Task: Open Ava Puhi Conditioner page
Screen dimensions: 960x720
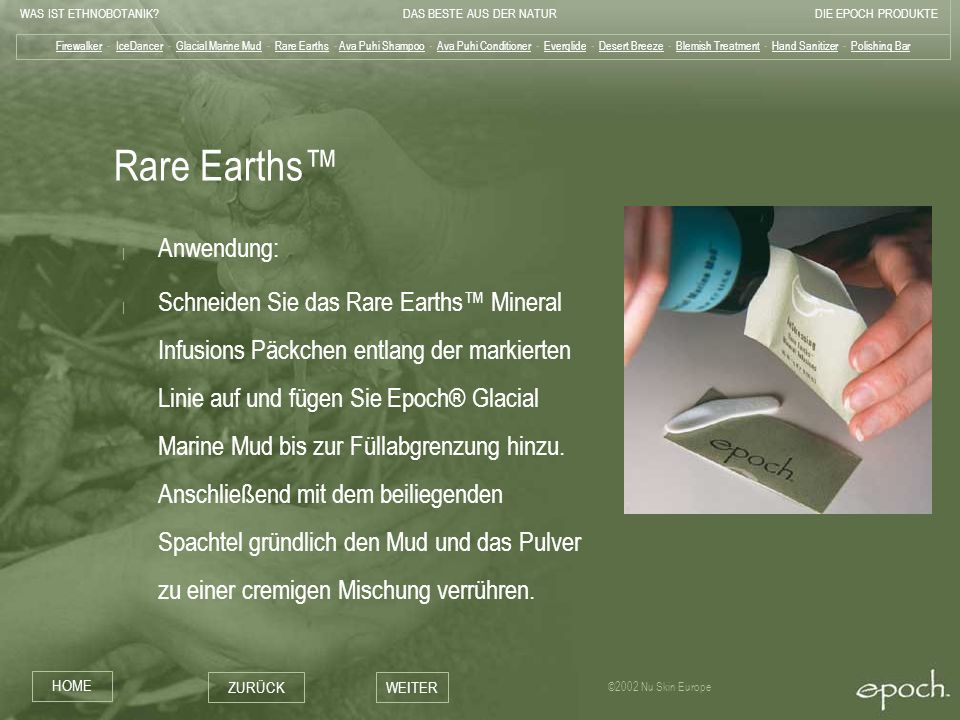Action: point(484,46)
